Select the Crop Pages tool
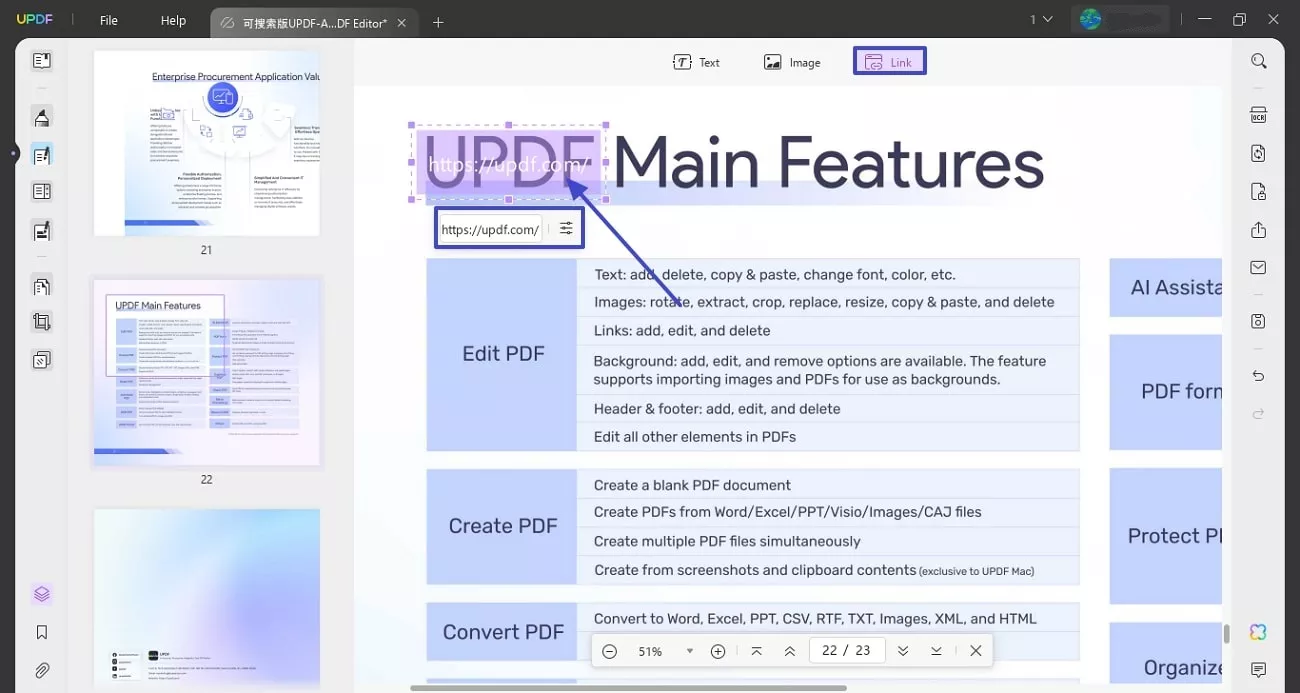Viewport: 1300px width, 693px height. 41,322
